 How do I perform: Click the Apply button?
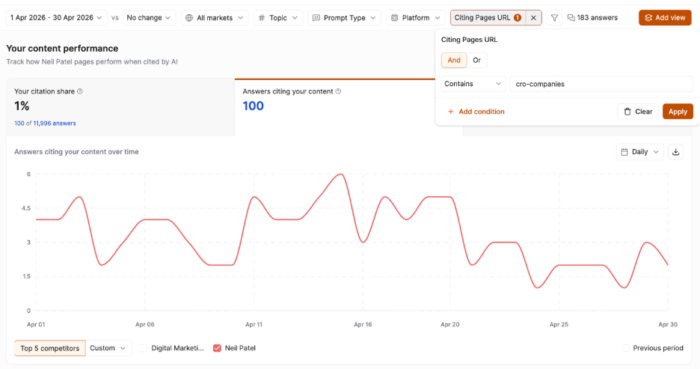(678, 112)
